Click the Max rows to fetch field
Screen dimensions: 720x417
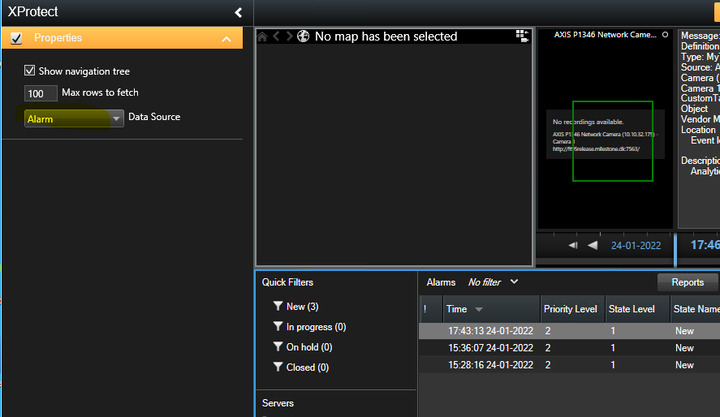click(x=41, y=94)
